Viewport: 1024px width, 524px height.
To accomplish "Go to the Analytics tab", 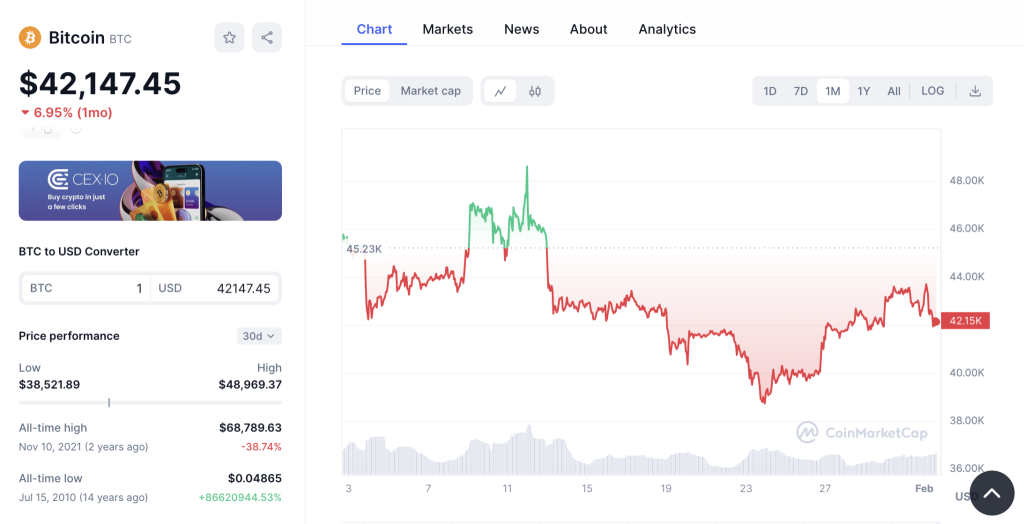I will point(667,29).
